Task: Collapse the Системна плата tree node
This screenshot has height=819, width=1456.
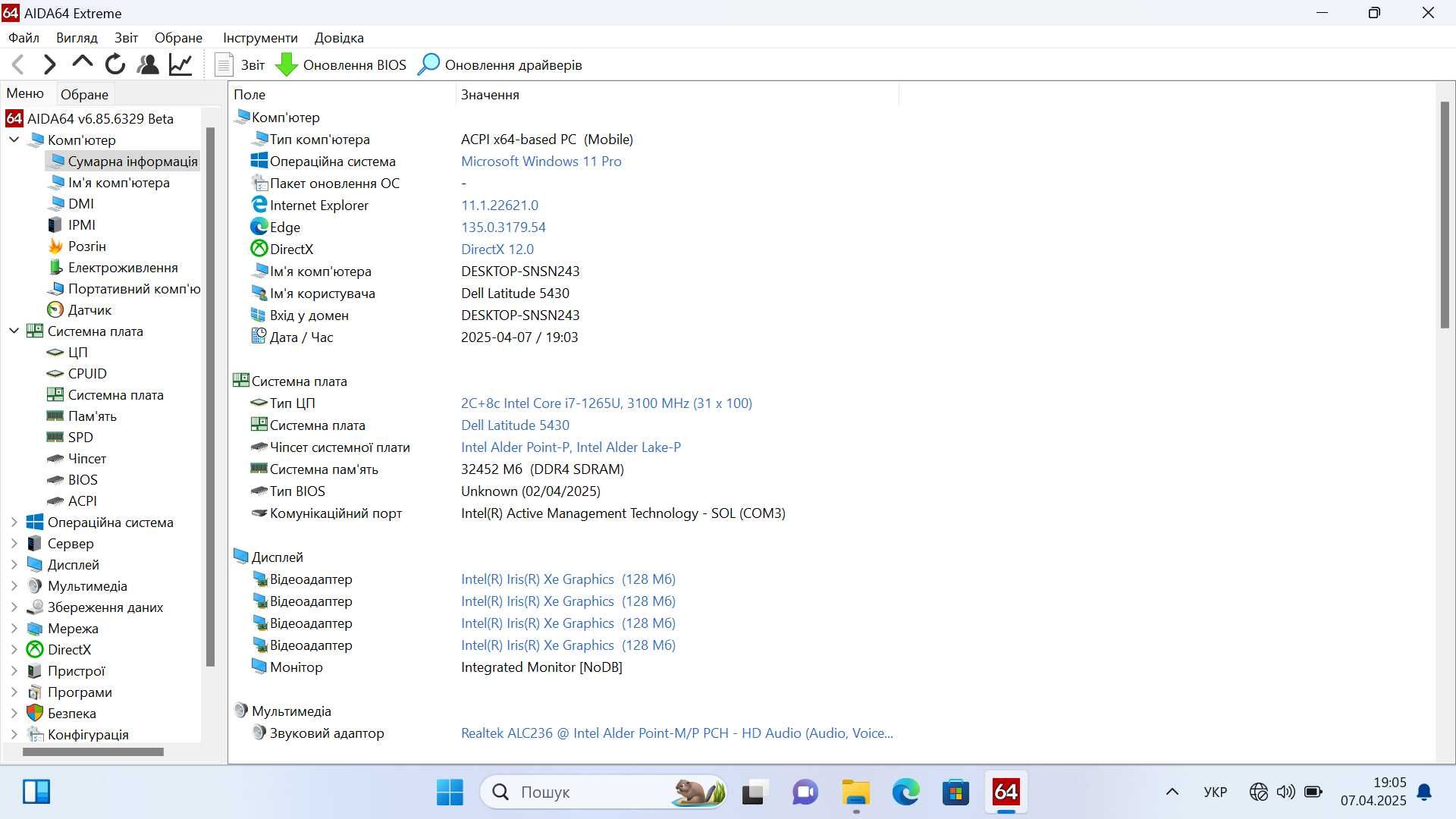Action: [14, 331]
